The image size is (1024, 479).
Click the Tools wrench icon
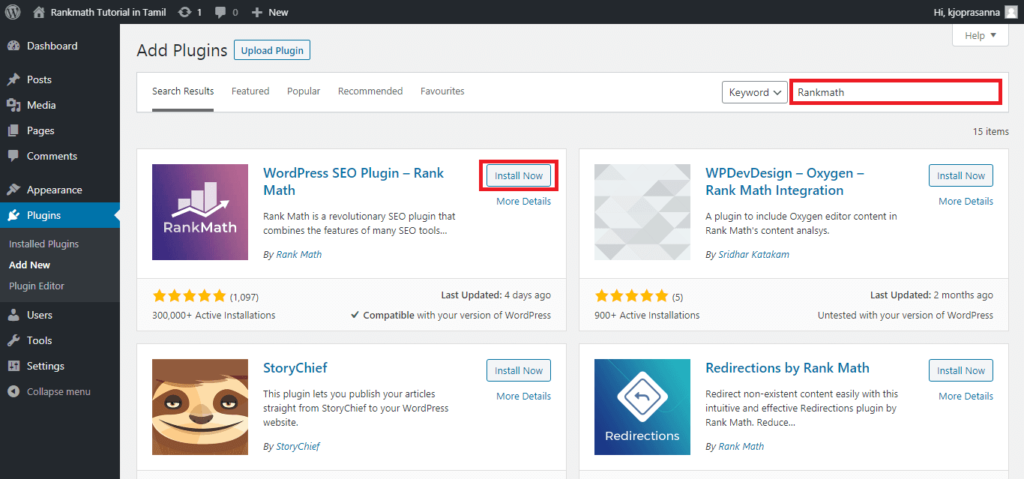(x=13, y=340)
